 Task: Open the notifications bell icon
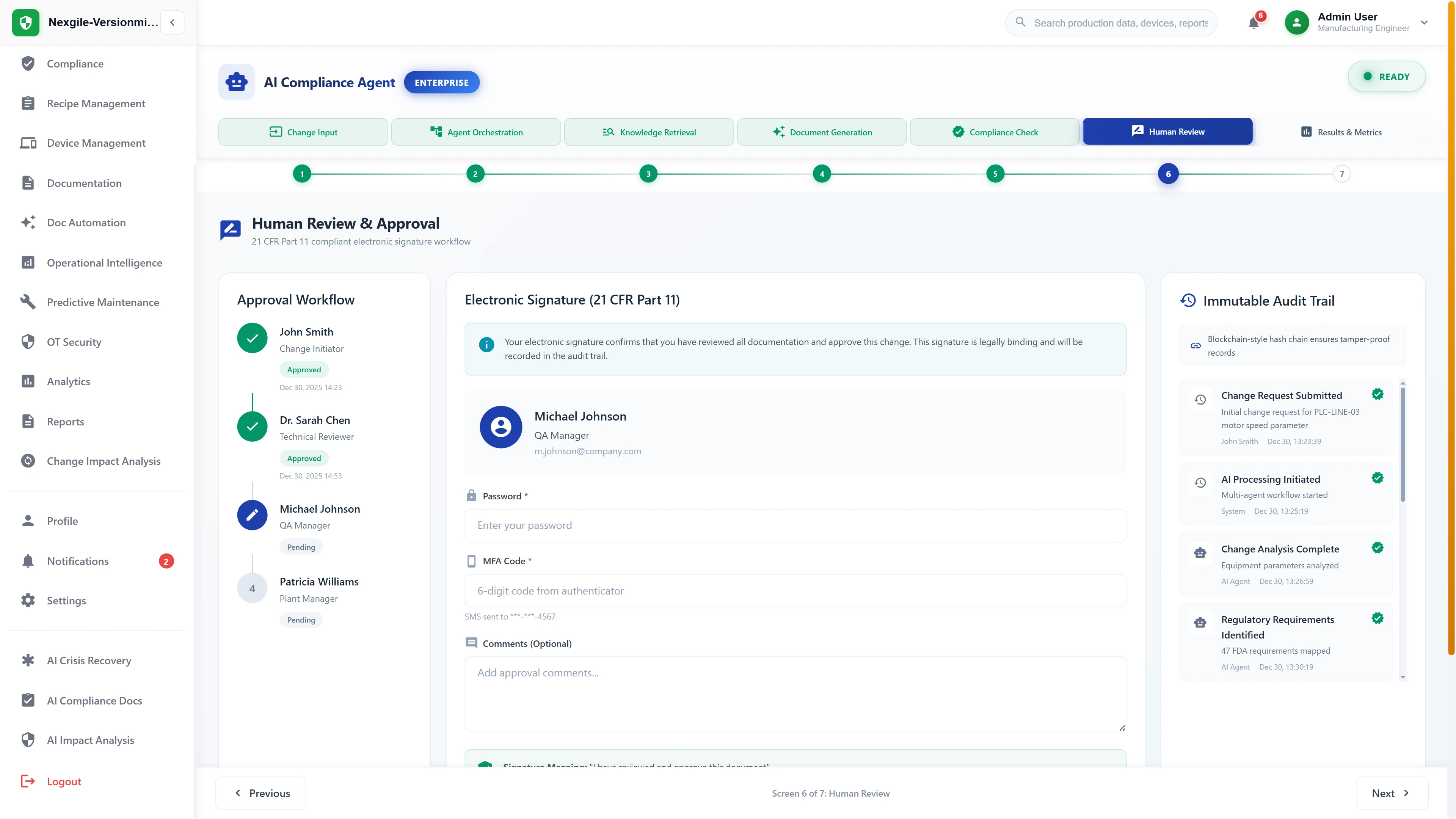point(1255,23)
